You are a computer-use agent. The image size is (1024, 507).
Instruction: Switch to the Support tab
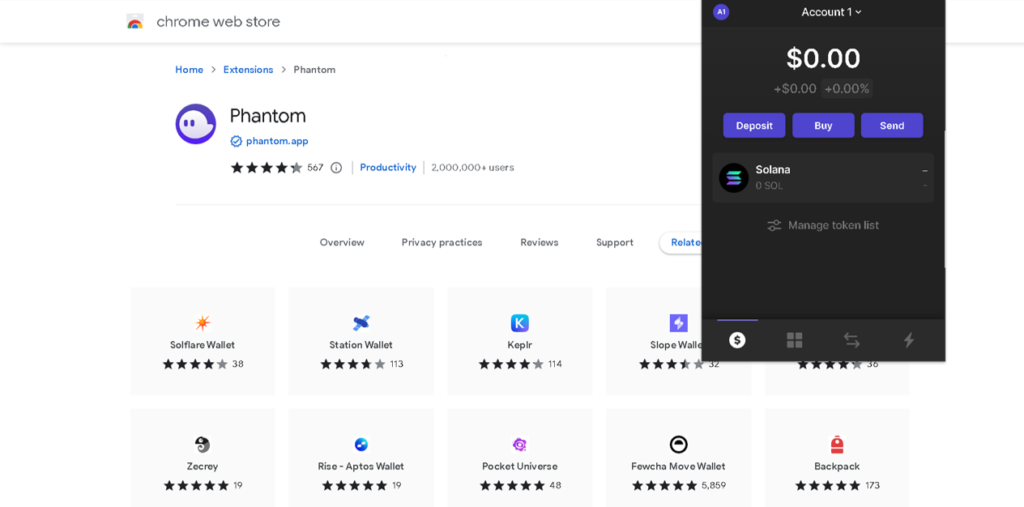(x=615, y=242)
